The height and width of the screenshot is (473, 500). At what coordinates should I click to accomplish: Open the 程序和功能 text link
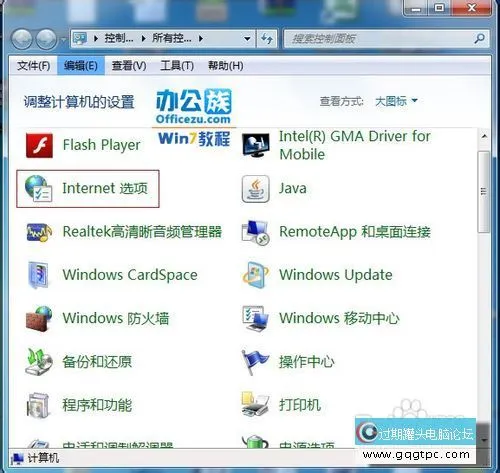(x=97, y=405)
